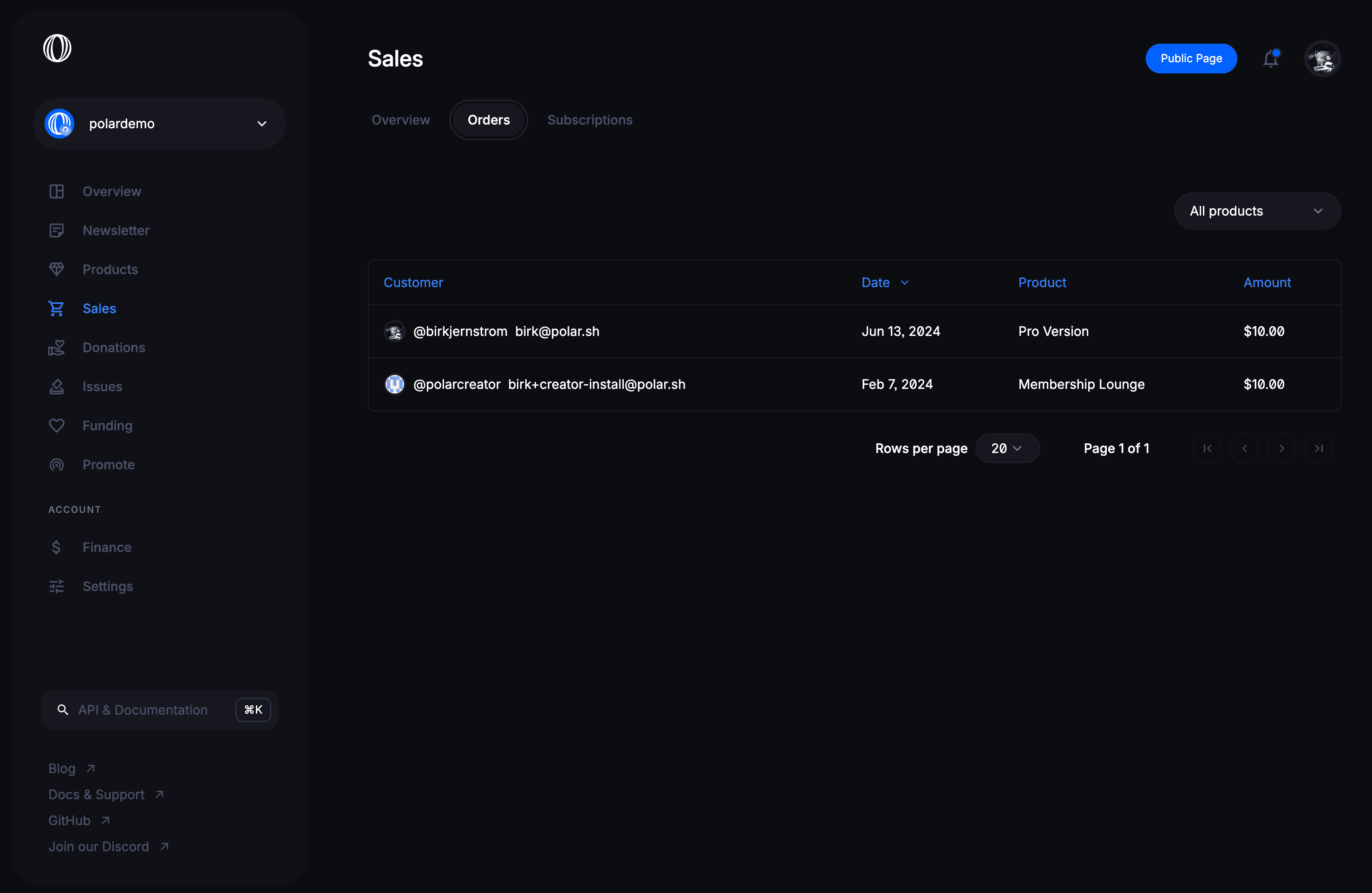The height and width of the screenshot is (893, 1372).
Task: Switch to Overview tab
Action: [x=400, y=119]
